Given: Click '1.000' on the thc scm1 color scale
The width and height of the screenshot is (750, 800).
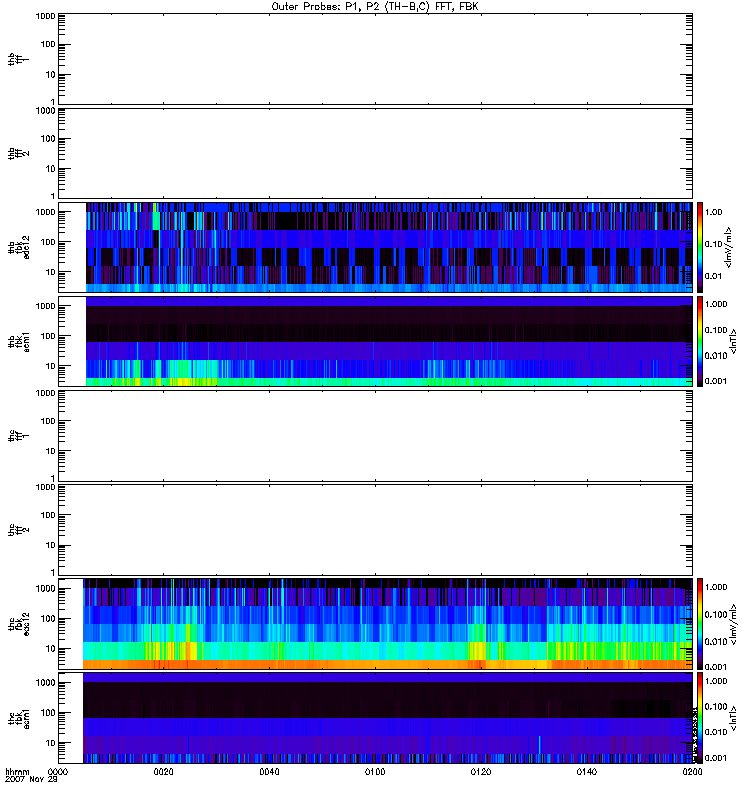Looking at the screenshot, I should pyautogui.click(x=716, y=681).
